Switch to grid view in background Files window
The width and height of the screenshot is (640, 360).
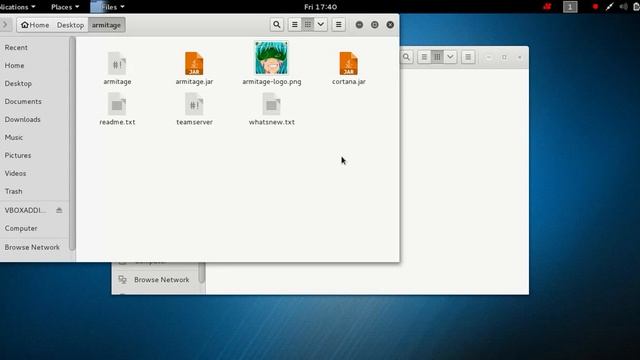tap(437, 57)
